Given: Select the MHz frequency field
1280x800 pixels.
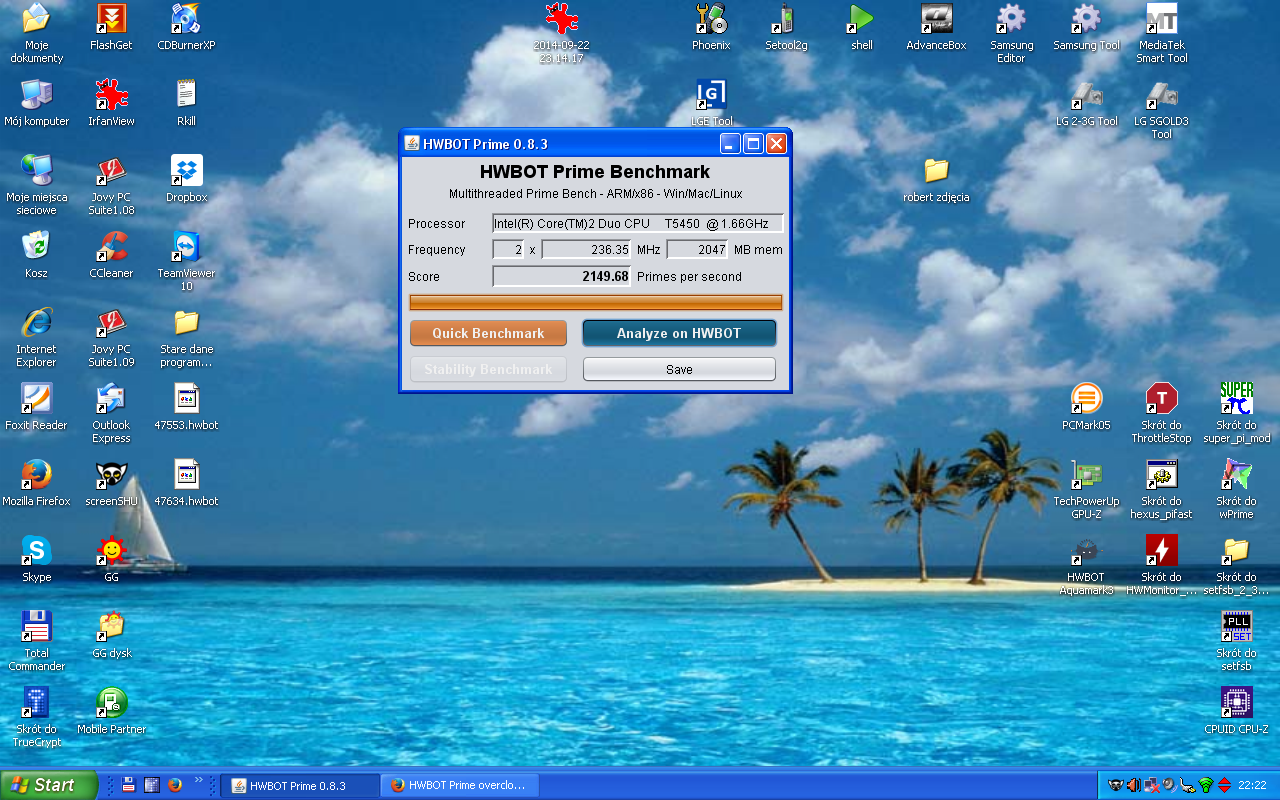Looking at the screenshot, I should (587, 250).
